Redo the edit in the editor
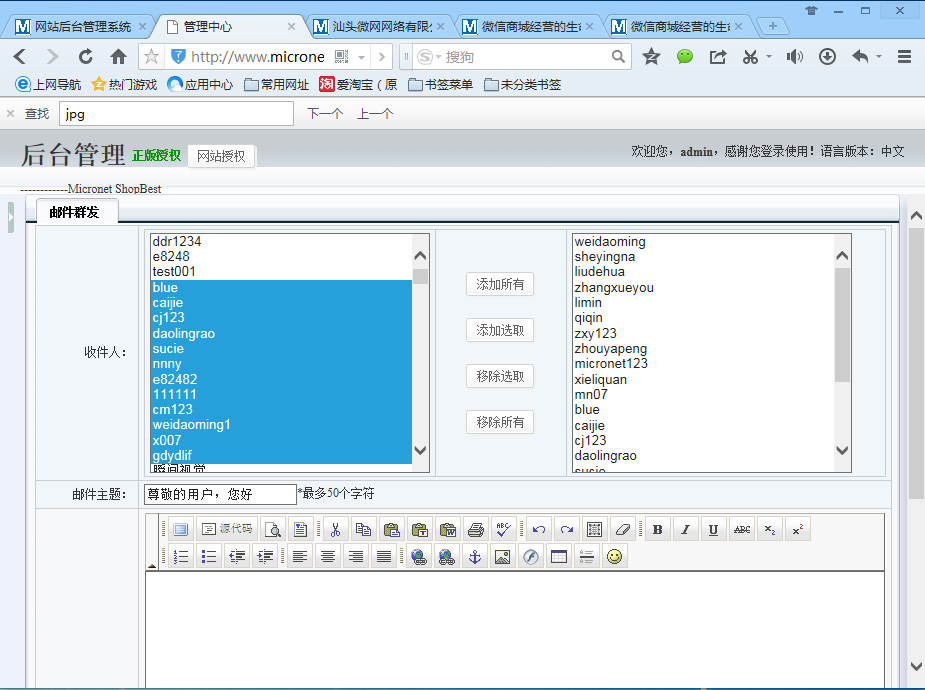 point(567,529)
